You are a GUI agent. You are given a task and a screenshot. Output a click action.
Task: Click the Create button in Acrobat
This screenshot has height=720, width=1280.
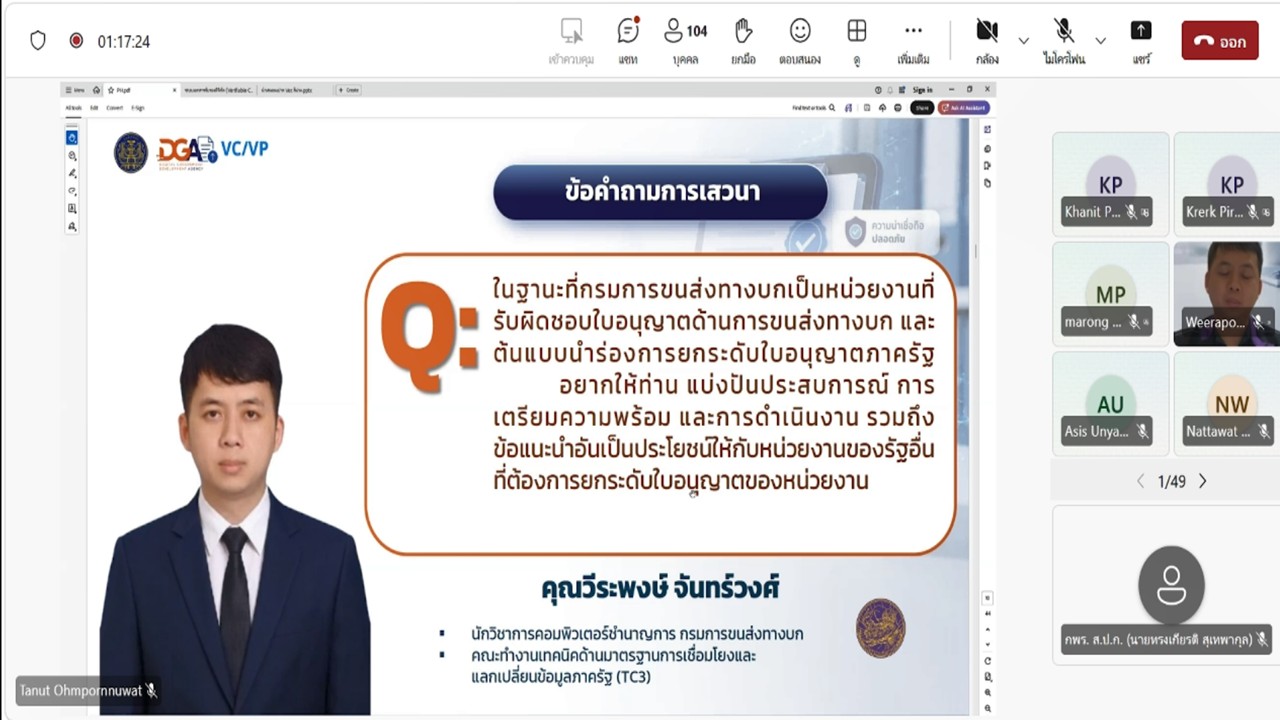coord(348,90)
